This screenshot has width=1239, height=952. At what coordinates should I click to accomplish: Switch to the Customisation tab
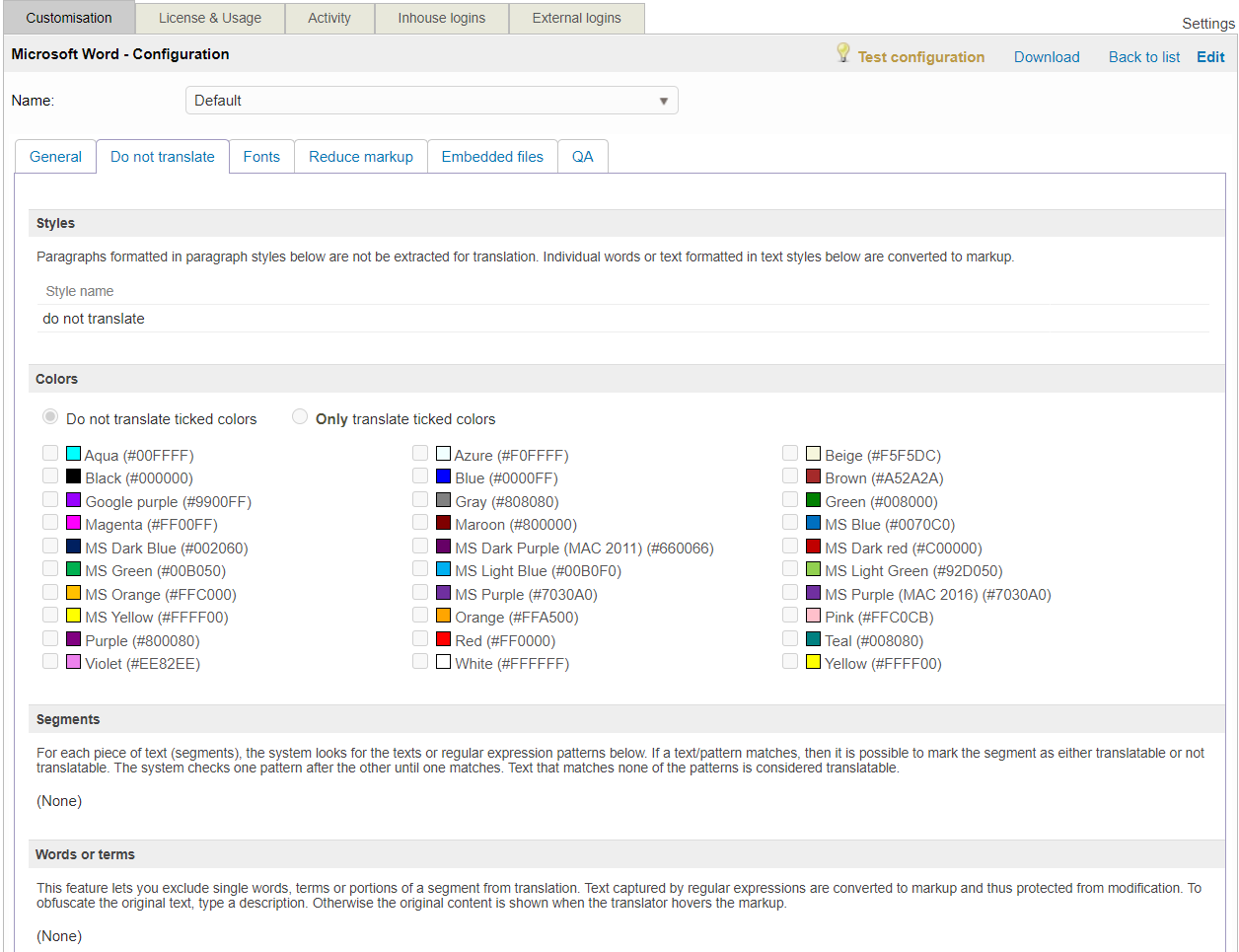pos(69,18)
